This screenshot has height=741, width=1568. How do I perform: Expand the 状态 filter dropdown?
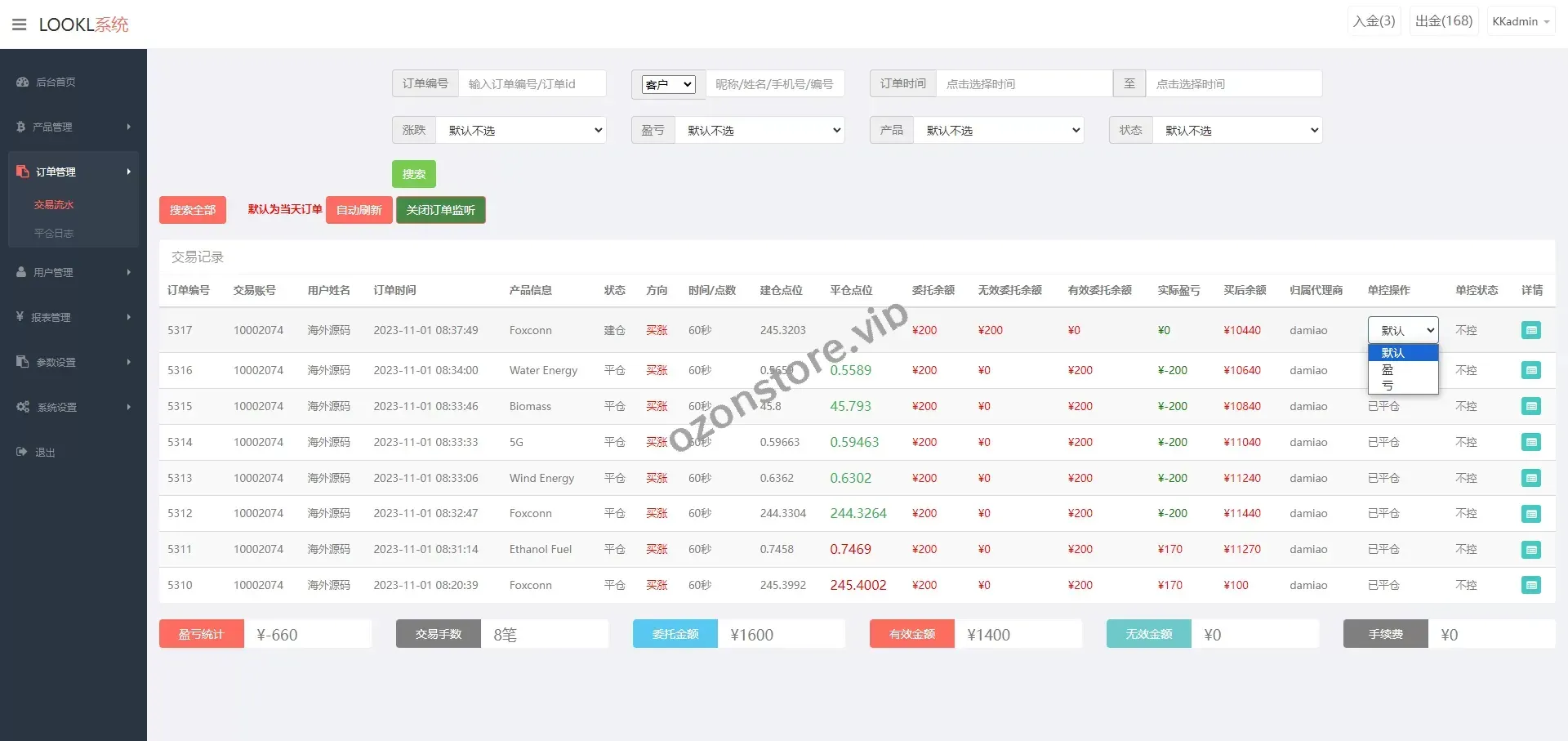(x=1236, y=131)
